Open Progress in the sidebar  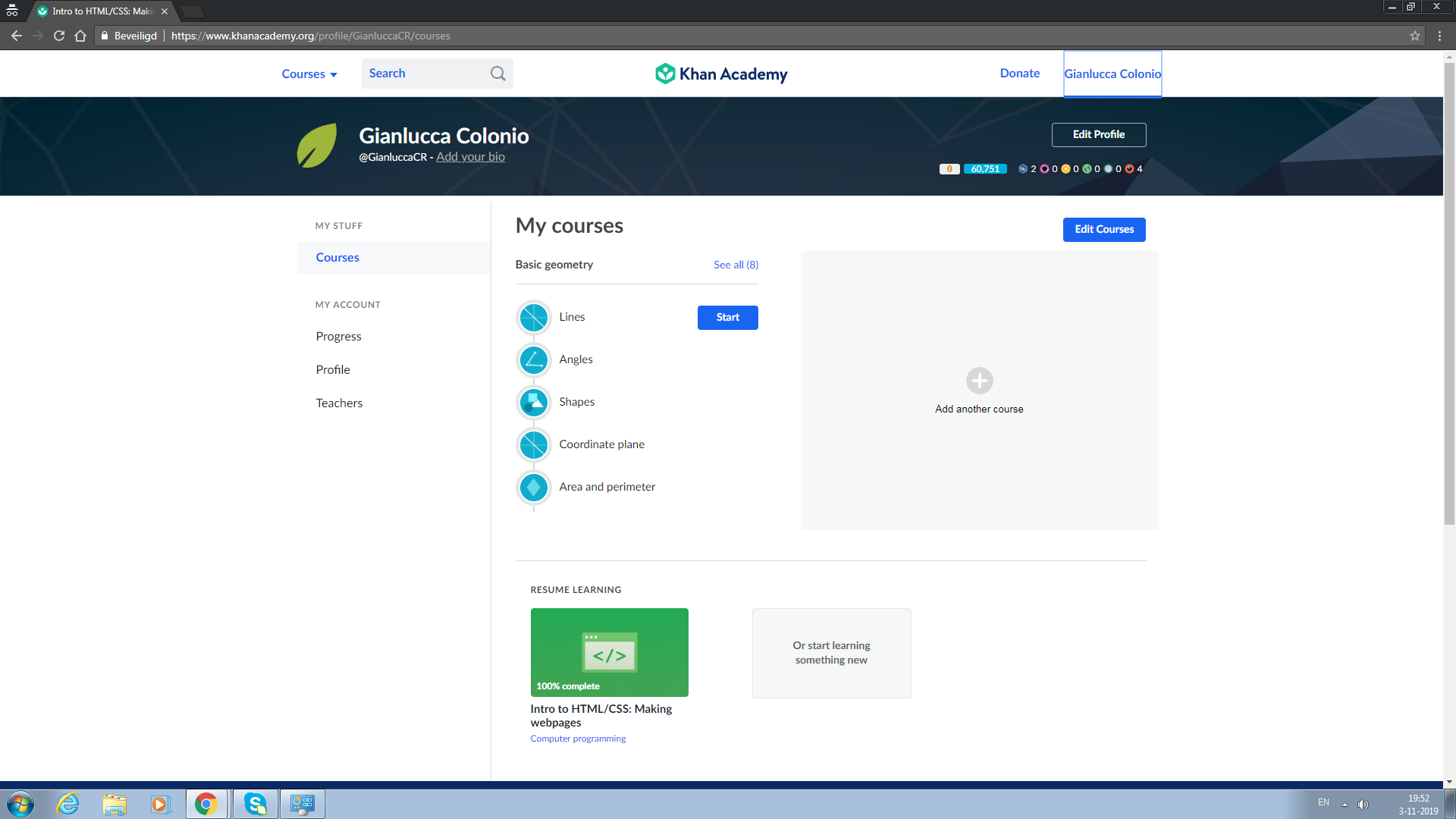click(338, 337)
